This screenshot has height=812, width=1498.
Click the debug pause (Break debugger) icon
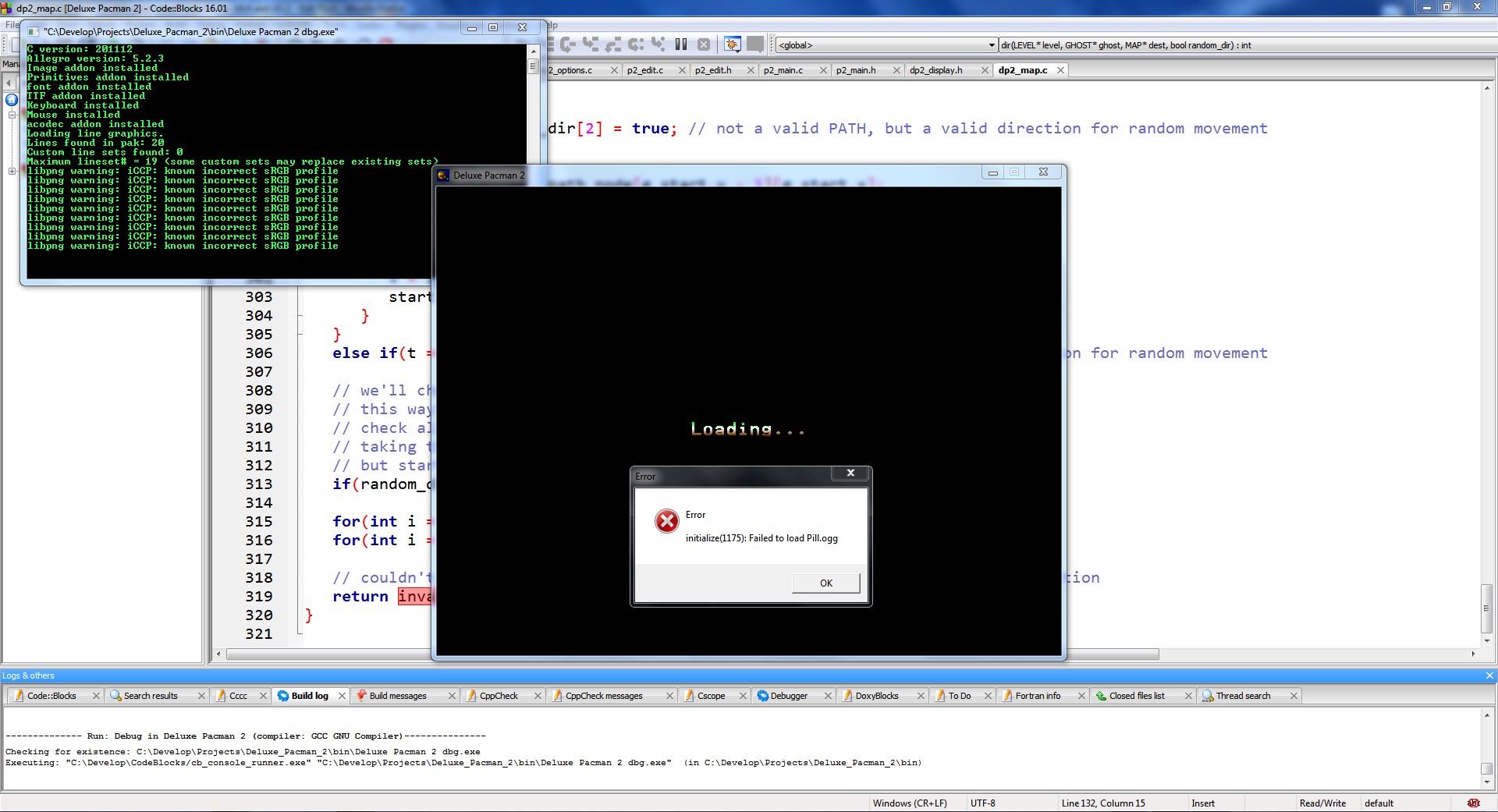(681, 44)
